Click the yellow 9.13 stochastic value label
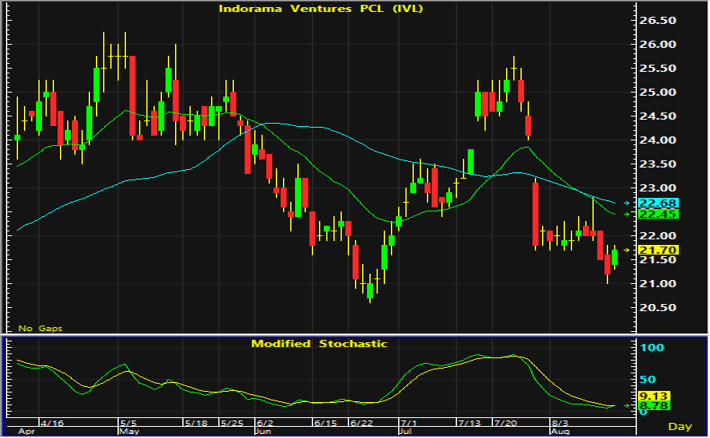 654,396
